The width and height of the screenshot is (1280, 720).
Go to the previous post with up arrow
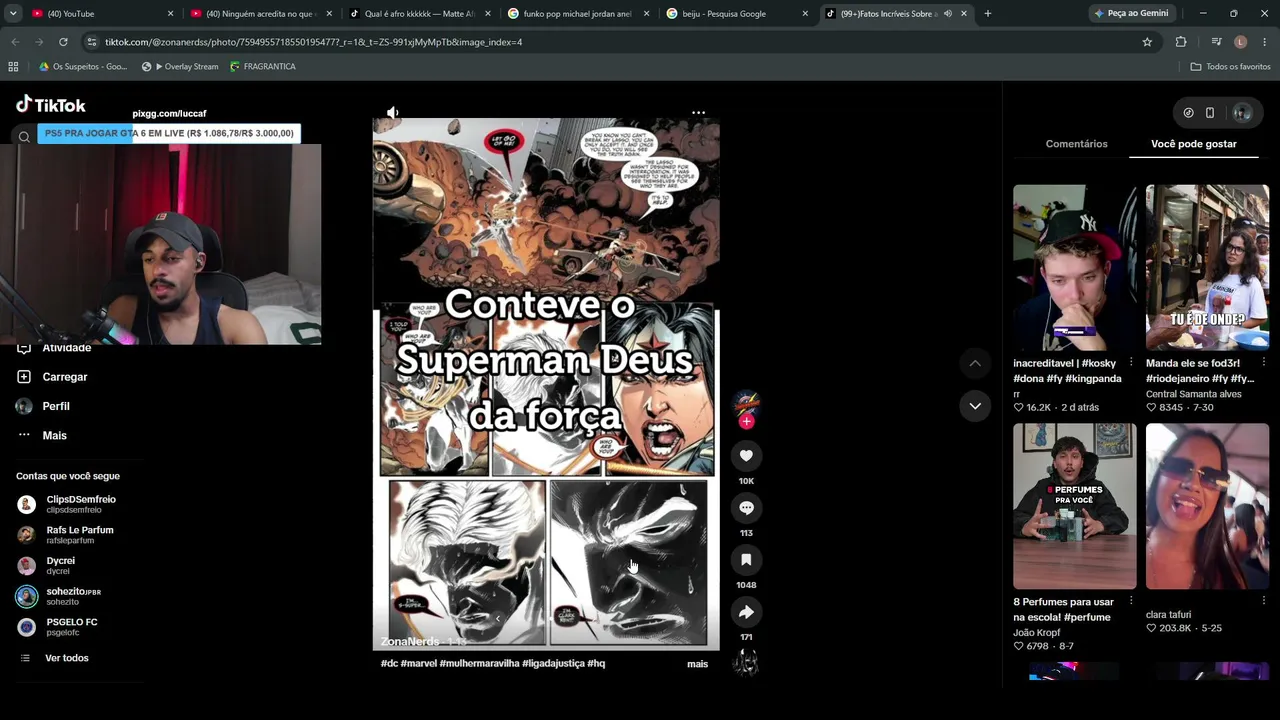click(x=975, y=363)
